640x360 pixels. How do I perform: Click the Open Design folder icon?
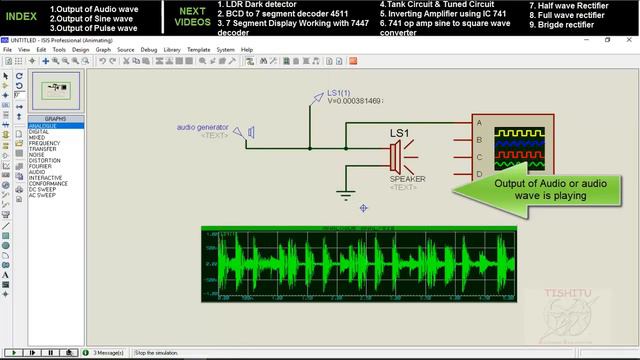coord(19,143)
